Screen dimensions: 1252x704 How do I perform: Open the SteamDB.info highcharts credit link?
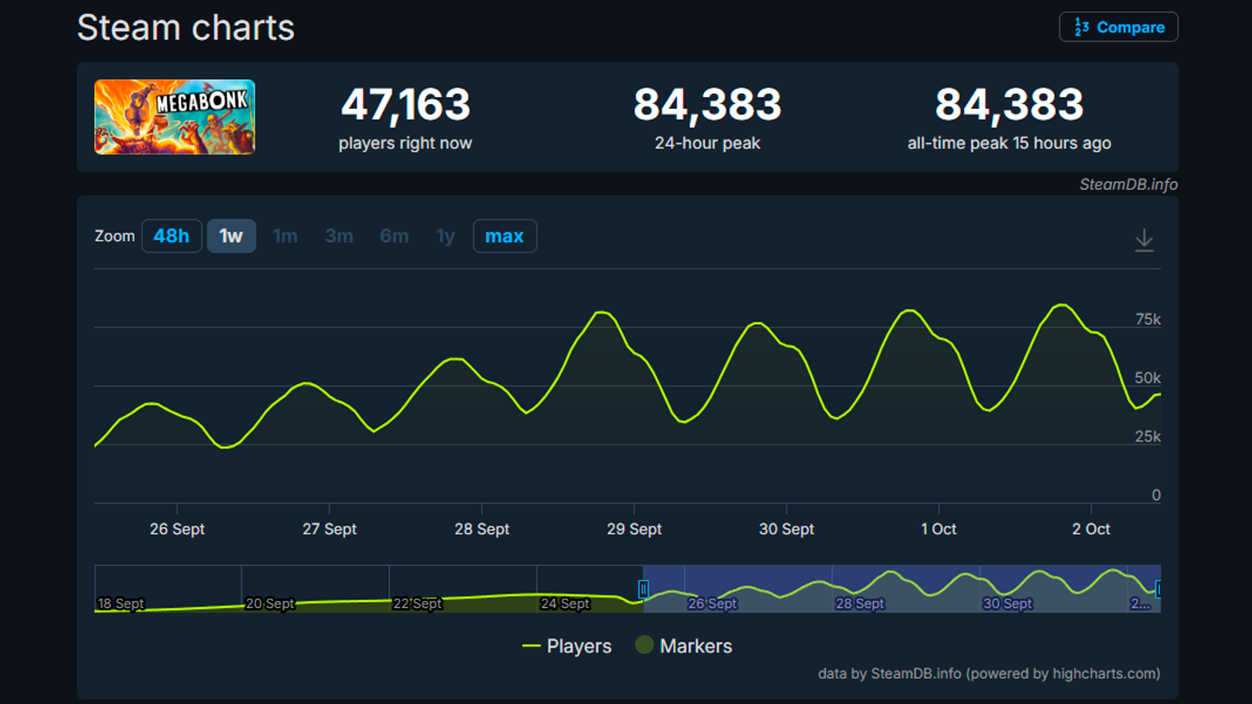point(989,673)
